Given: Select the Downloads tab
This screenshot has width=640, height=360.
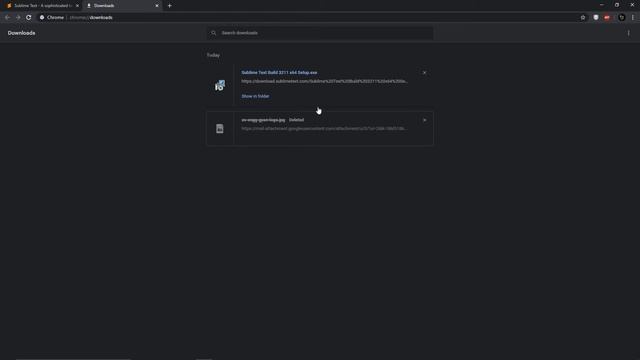Looking at the screenshot, I should (122, 6).
